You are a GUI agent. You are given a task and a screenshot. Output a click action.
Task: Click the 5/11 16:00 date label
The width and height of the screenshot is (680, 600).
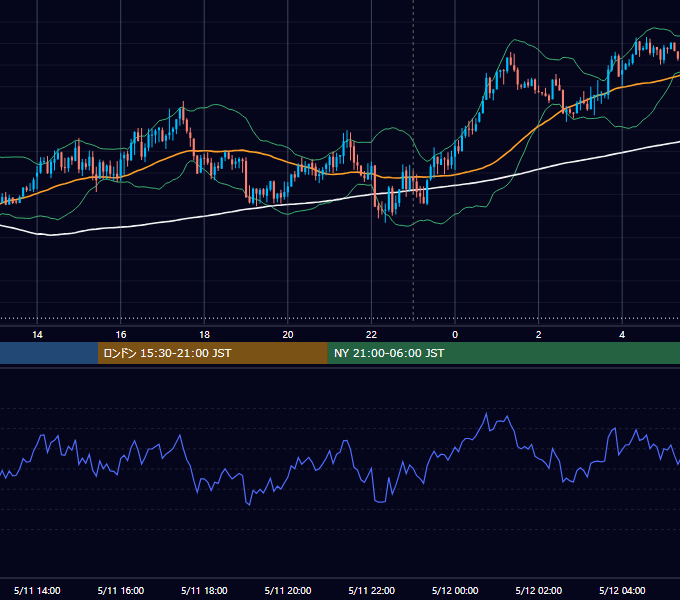pos(121,590)
